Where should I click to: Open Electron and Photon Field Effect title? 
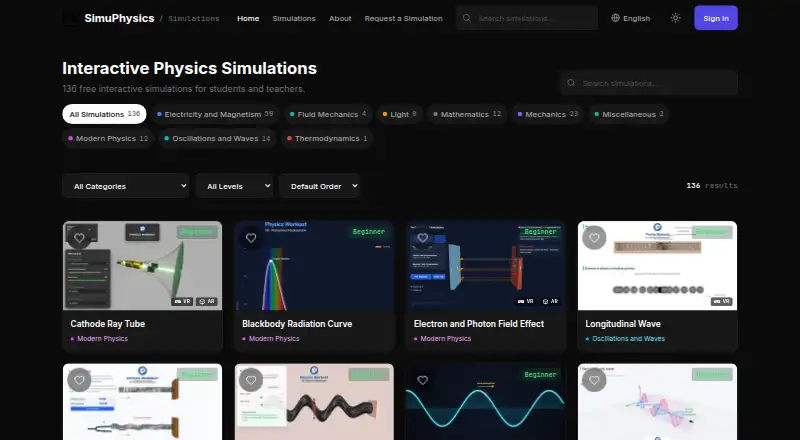coord(479,324)
